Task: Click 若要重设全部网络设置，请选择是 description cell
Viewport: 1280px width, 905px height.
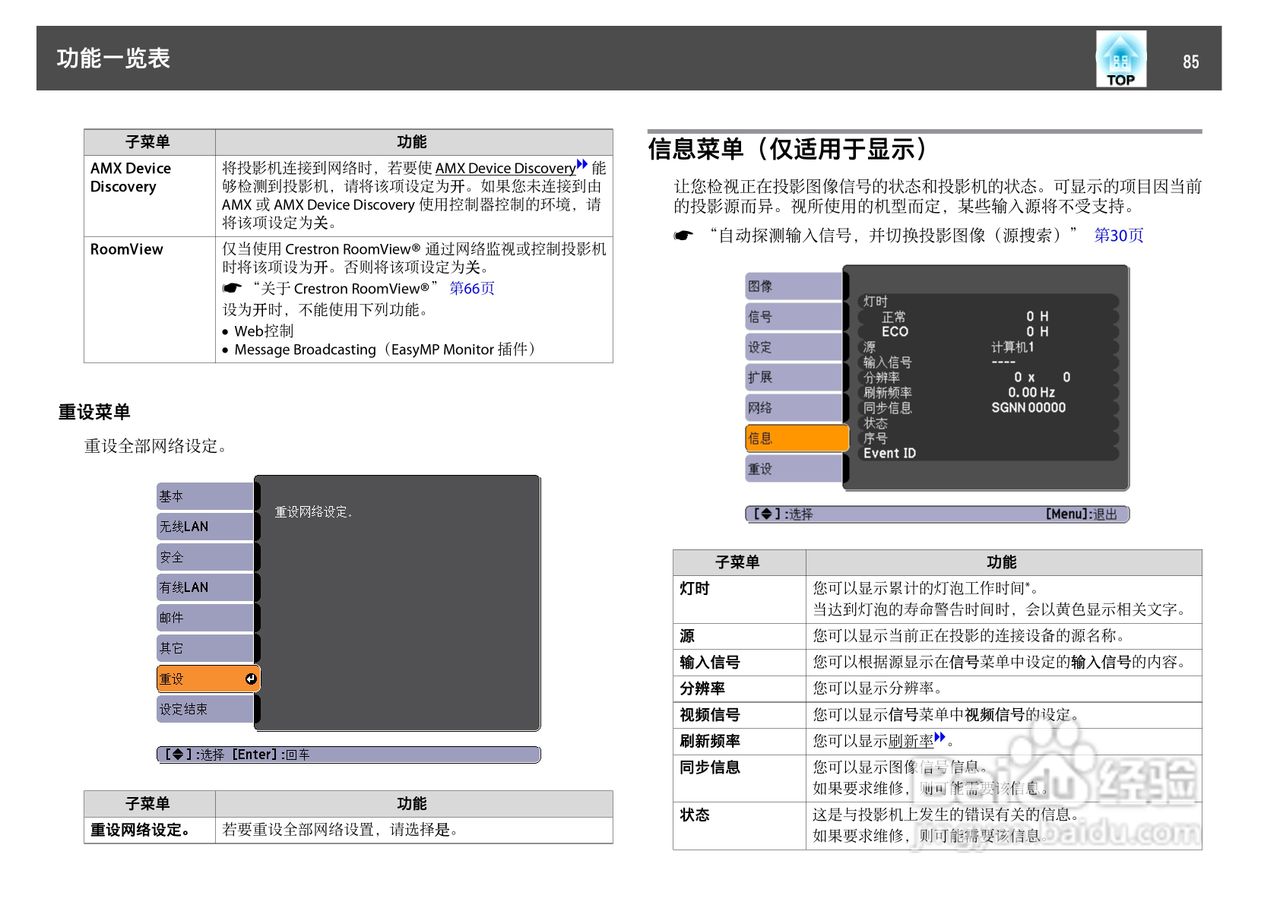Action: pos(414,830)
